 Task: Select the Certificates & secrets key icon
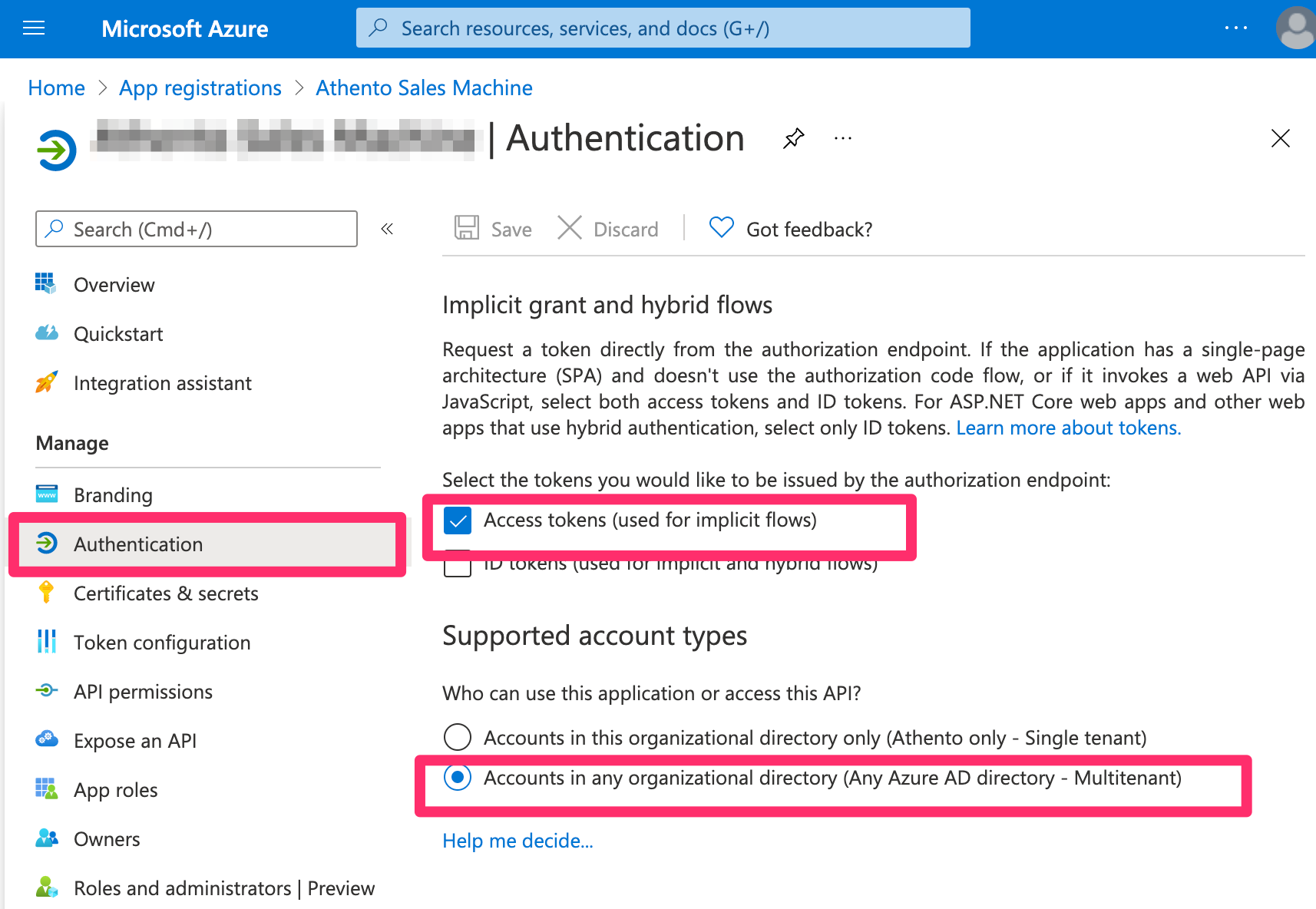coord(47,593)
